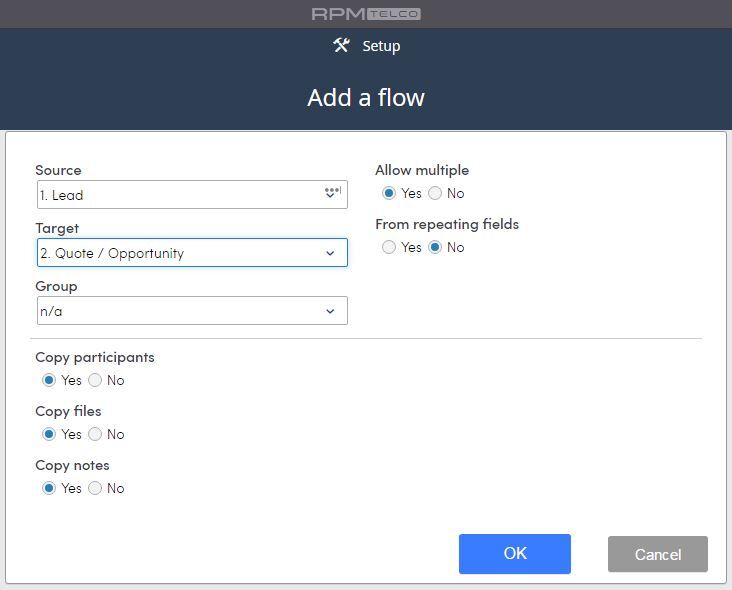
Task: Choose No for From repeating fields
Action: (x=435, y=247)
